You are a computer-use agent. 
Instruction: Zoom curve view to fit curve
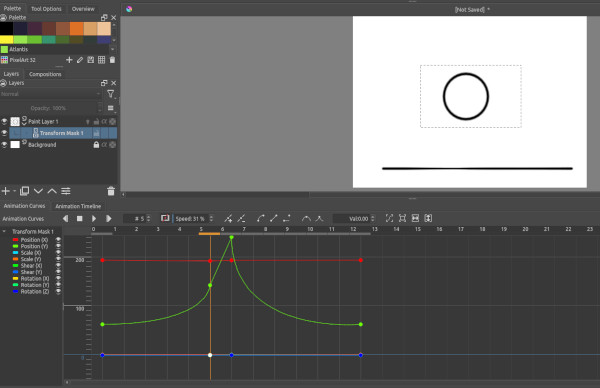point(402,218)
